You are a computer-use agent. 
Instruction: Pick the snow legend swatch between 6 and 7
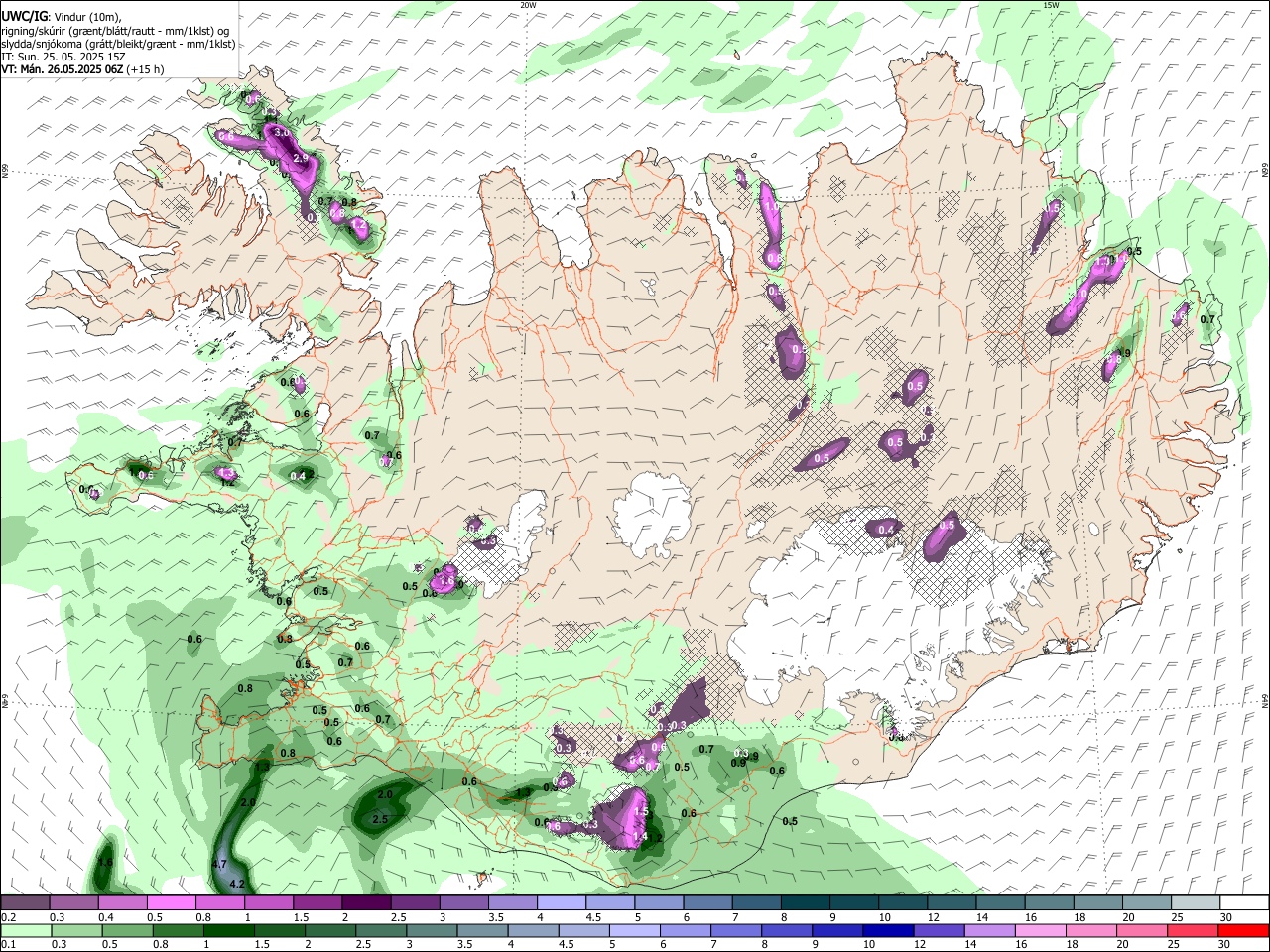[706, 903]
